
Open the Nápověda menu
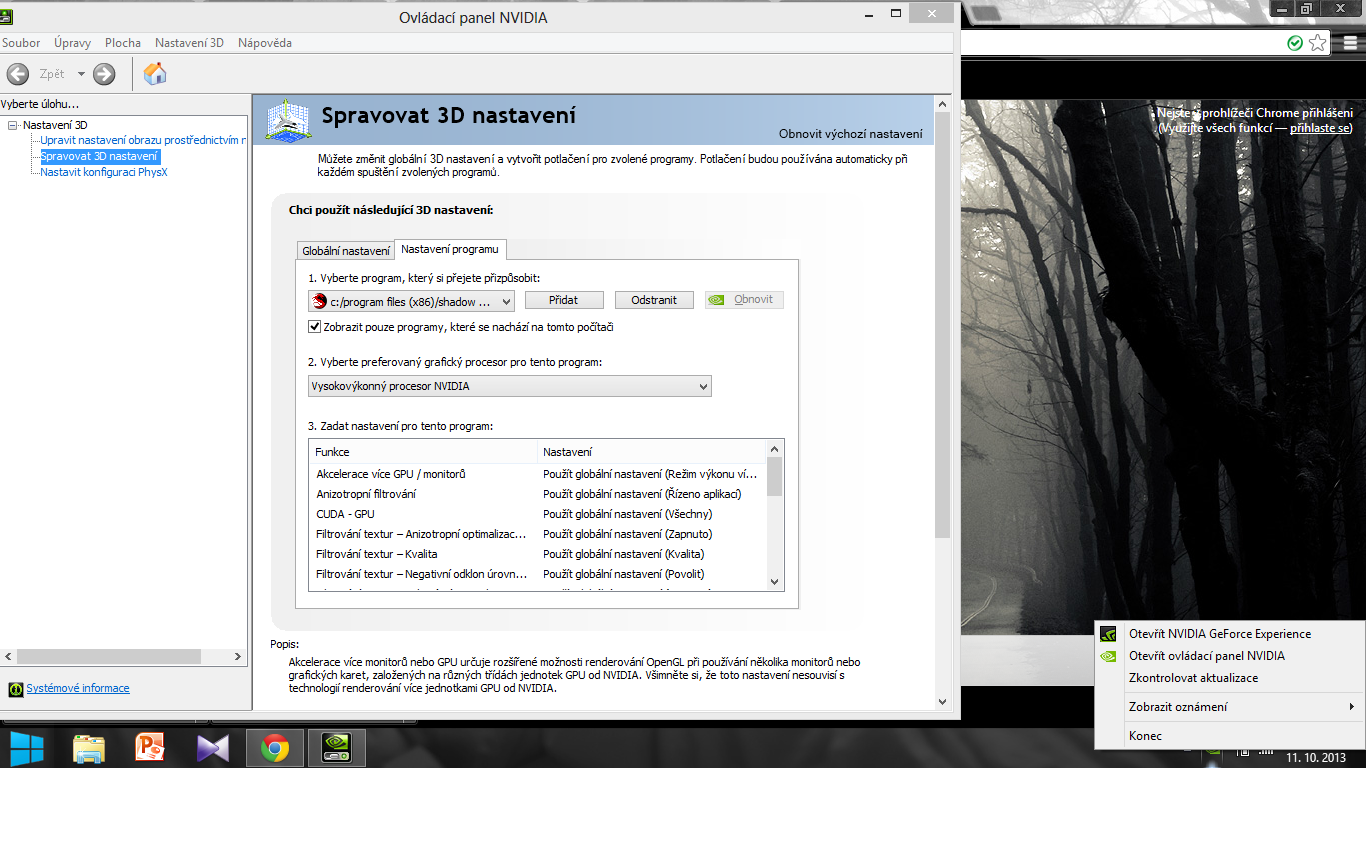click(265, 43)
